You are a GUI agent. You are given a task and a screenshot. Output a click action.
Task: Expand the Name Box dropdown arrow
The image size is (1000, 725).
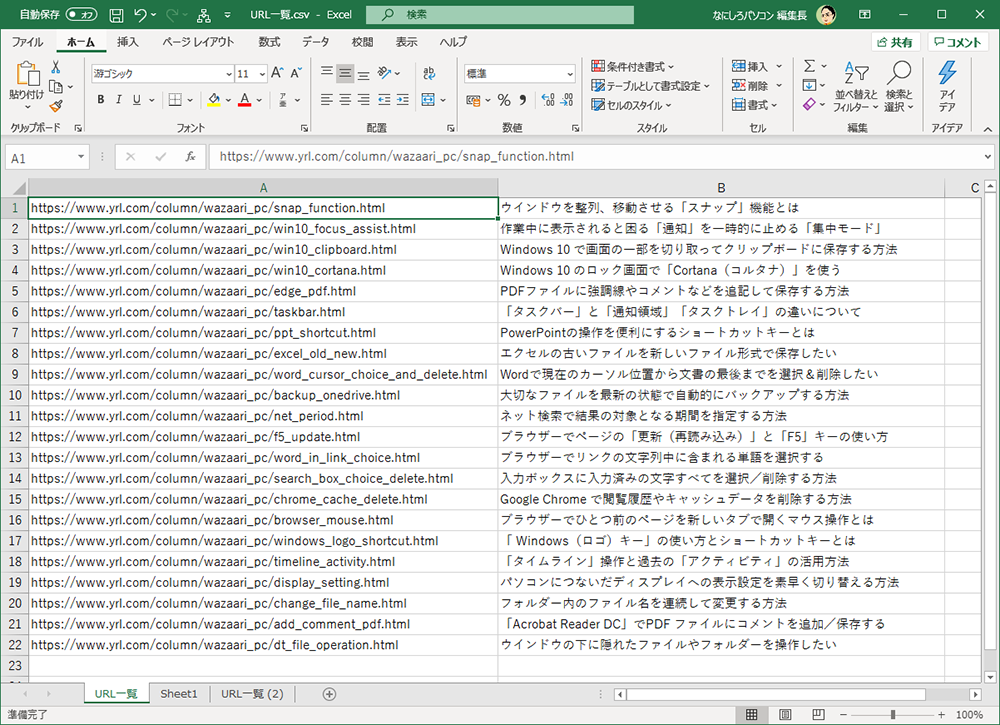pyautogui.click(x=81, y=157)
